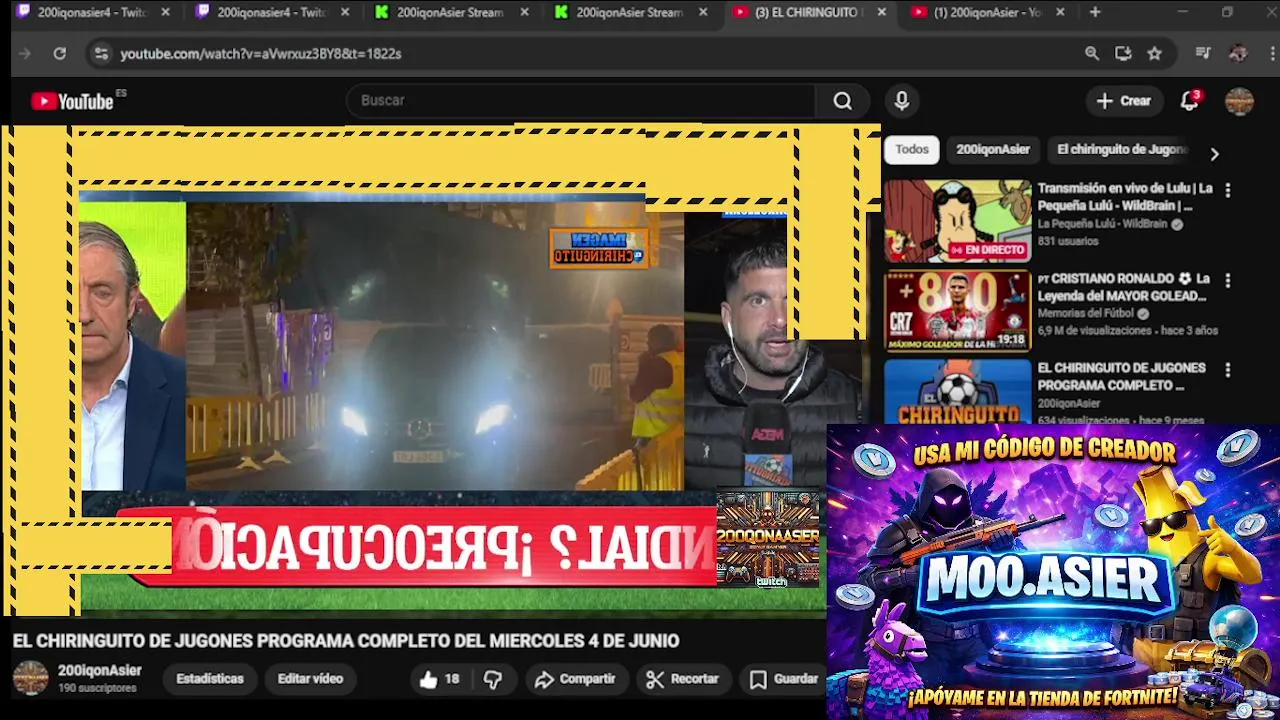Click the La Pequeña Lulú - WildBrain channel name
Image resolution: width=1280 pixels, height=720 pixels.
point(1104,224)
